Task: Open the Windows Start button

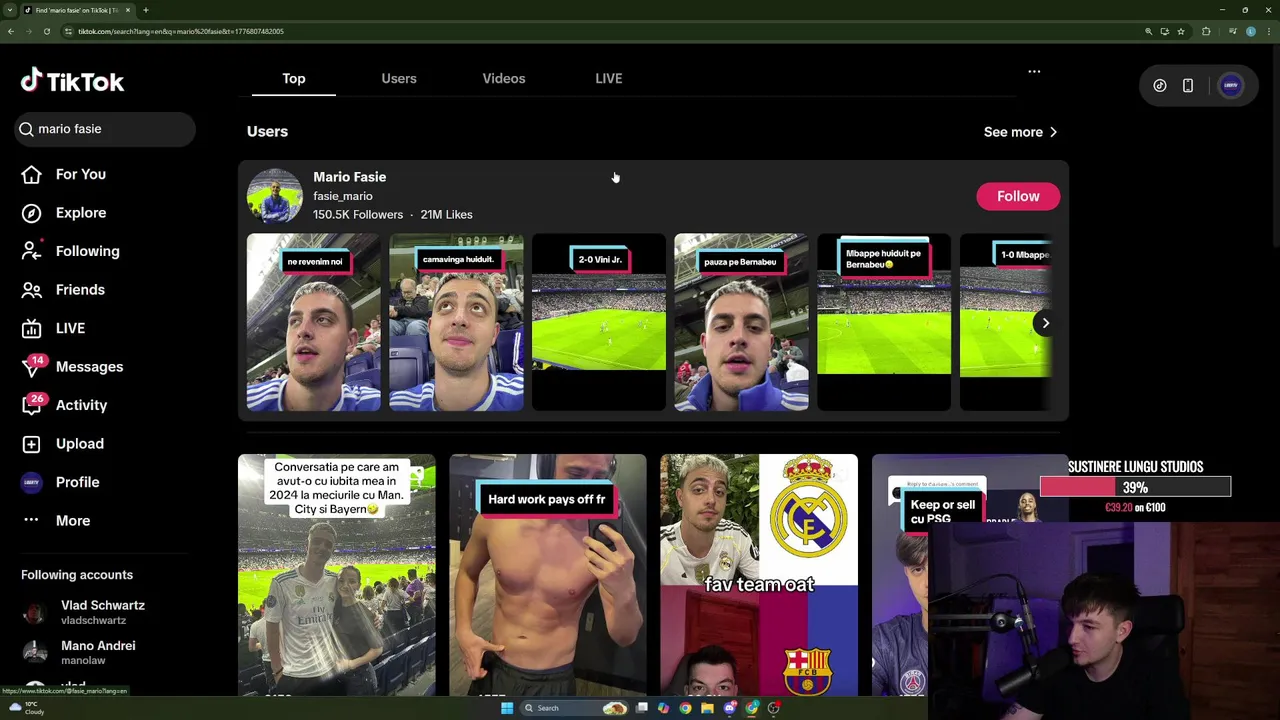Action: [x=507, y=708]
